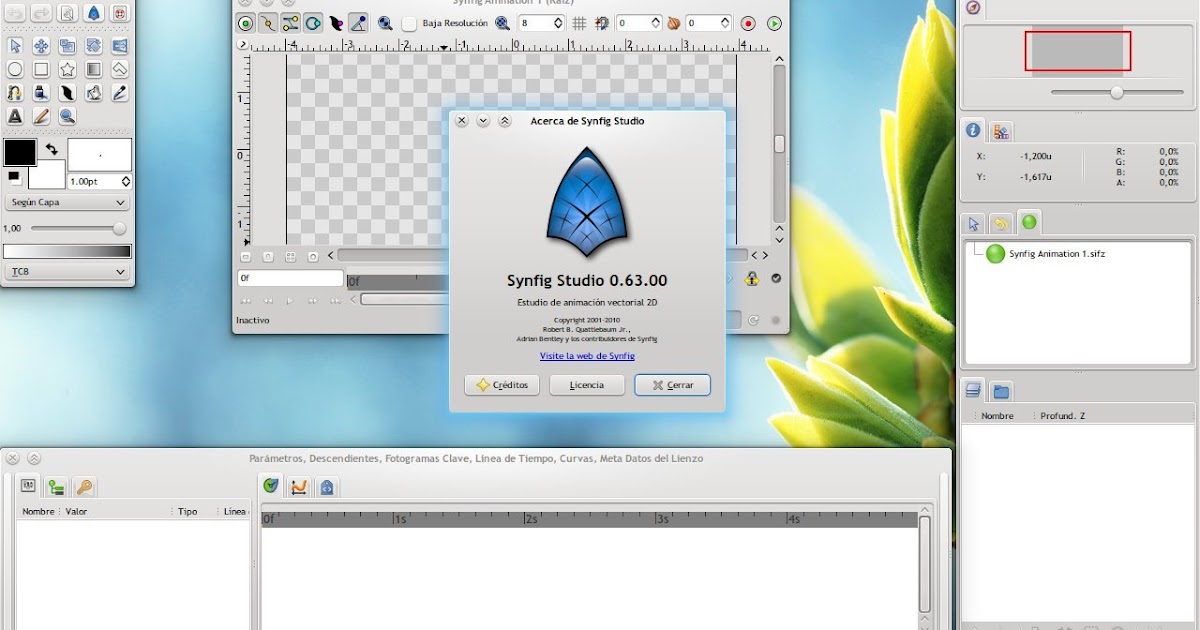This screenshot has height=630, width=1200.
Task: Toggle radius ducks in canvas toolbar
Action: tap(313, 23)
